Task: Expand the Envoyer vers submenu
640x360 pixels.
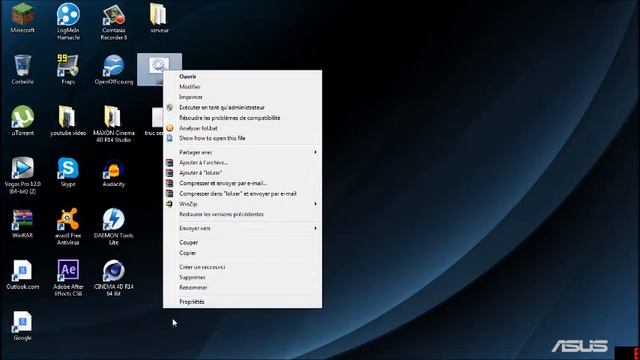Action: (x=242, y=228)
